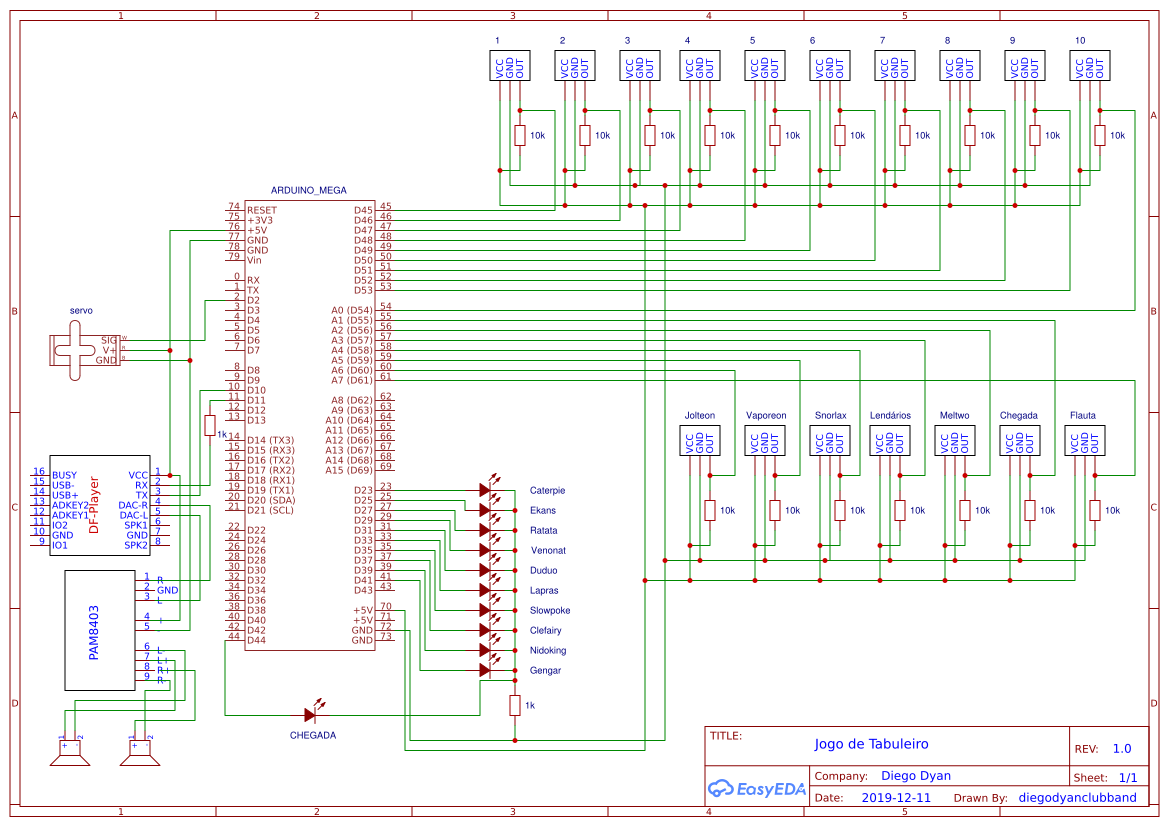
Task: Select the Lapras LED label
Action: click(x=544, y=591)
